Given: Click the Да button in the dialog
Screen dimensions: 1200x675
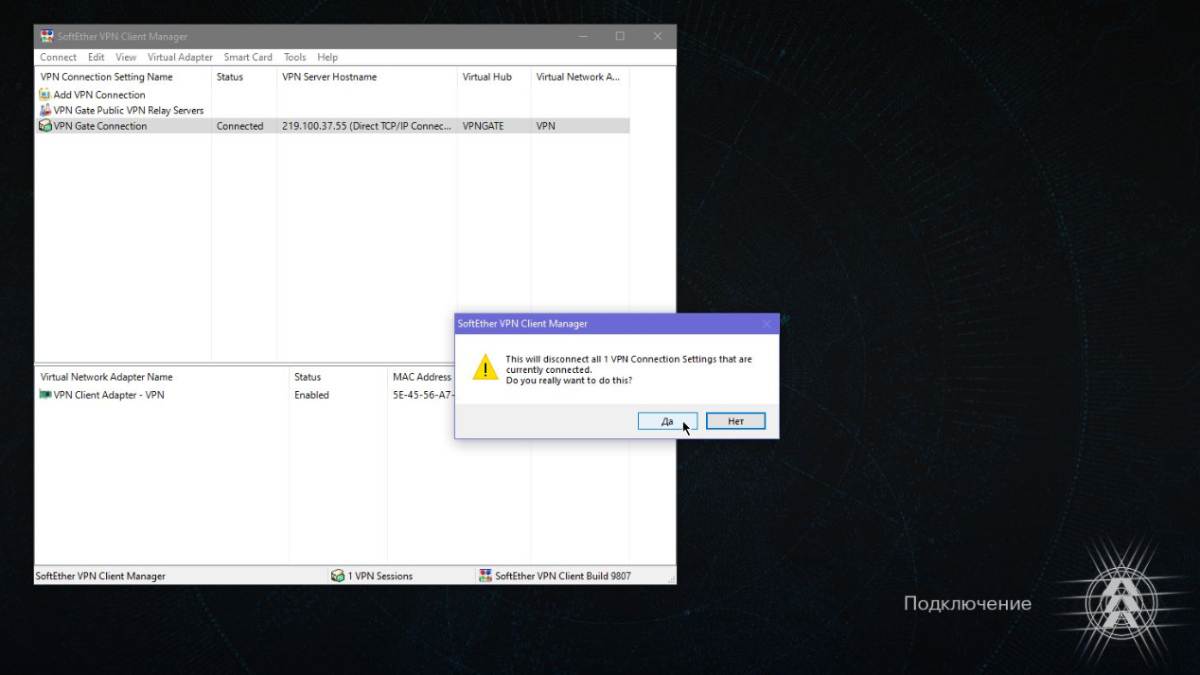Looking at the screenshot, I should coord(667,421).
